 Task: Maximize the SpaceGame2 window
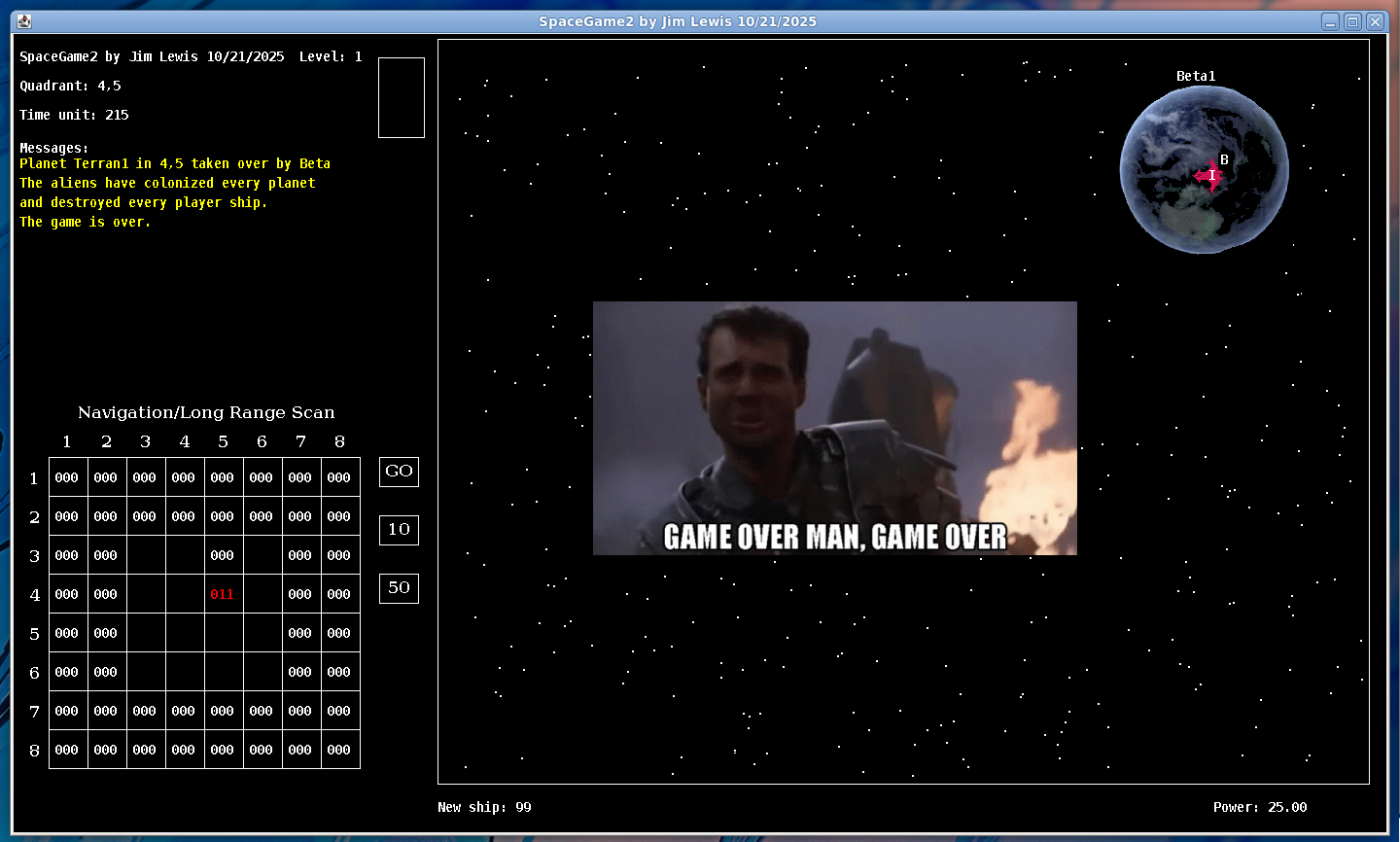[x=1352, y=21]
